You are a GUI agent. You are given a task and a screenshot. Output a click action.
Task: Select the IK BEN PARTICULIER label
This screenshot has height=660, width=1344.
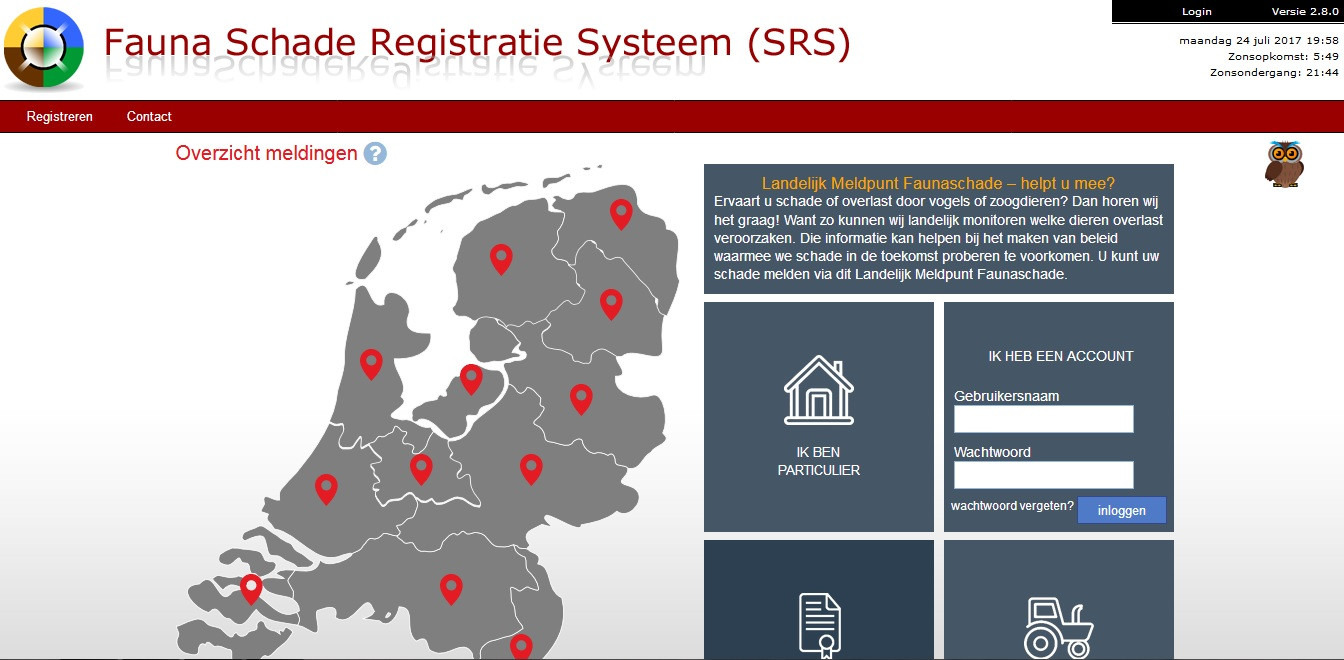[819, 461]
